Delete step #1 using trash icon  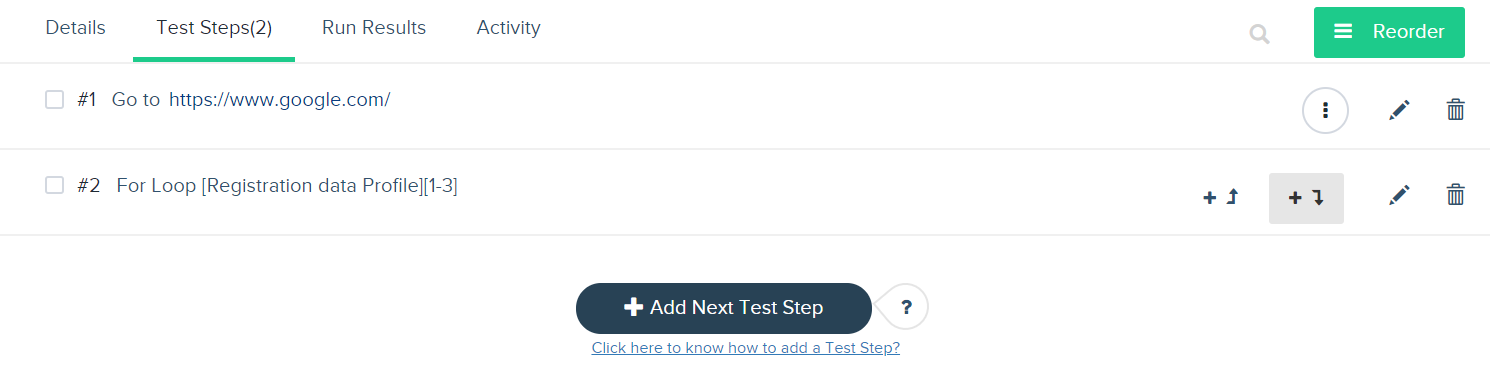(1456, 110)
